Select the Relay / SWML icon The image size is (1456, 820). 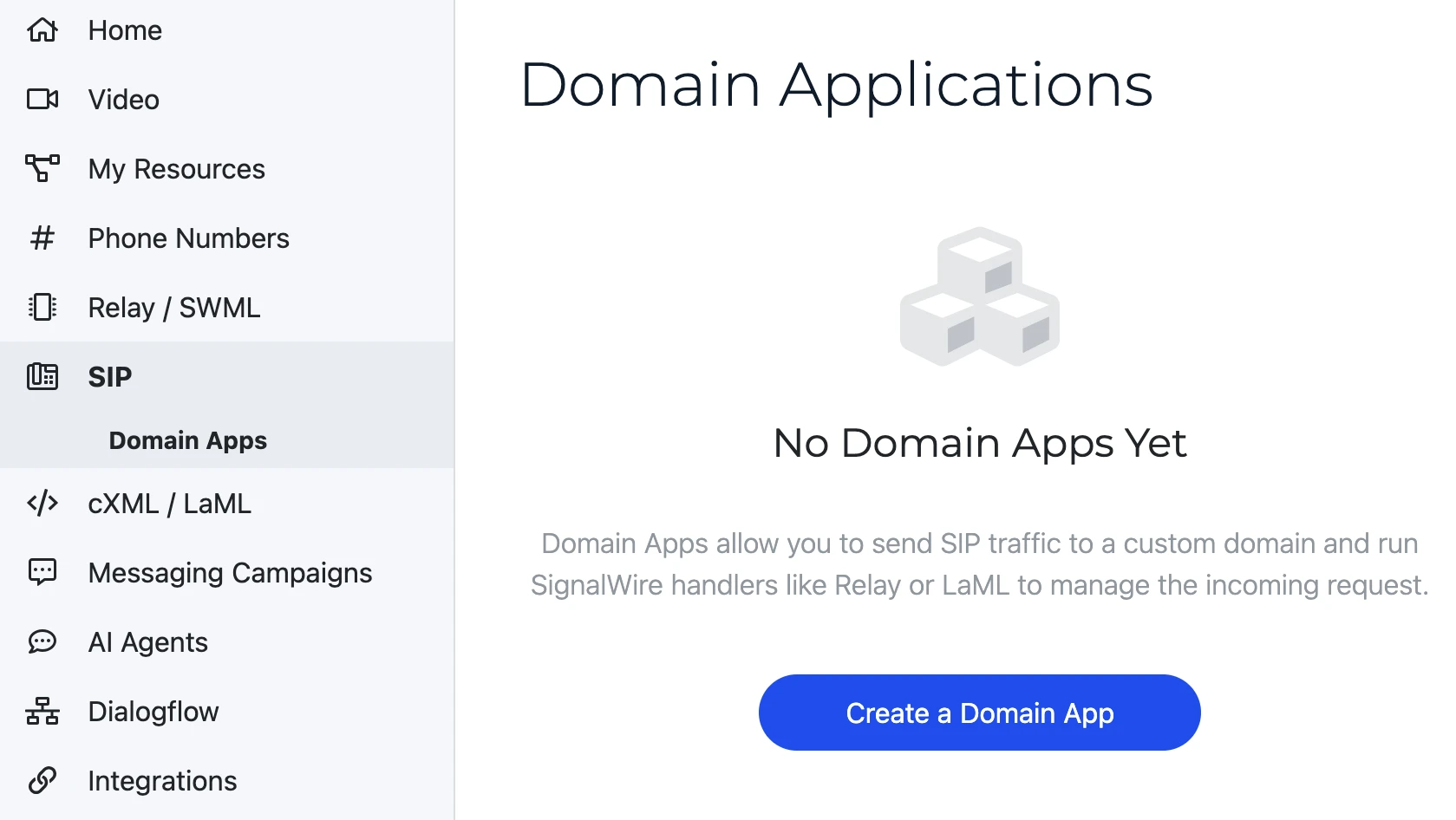[x=42, y=307]
